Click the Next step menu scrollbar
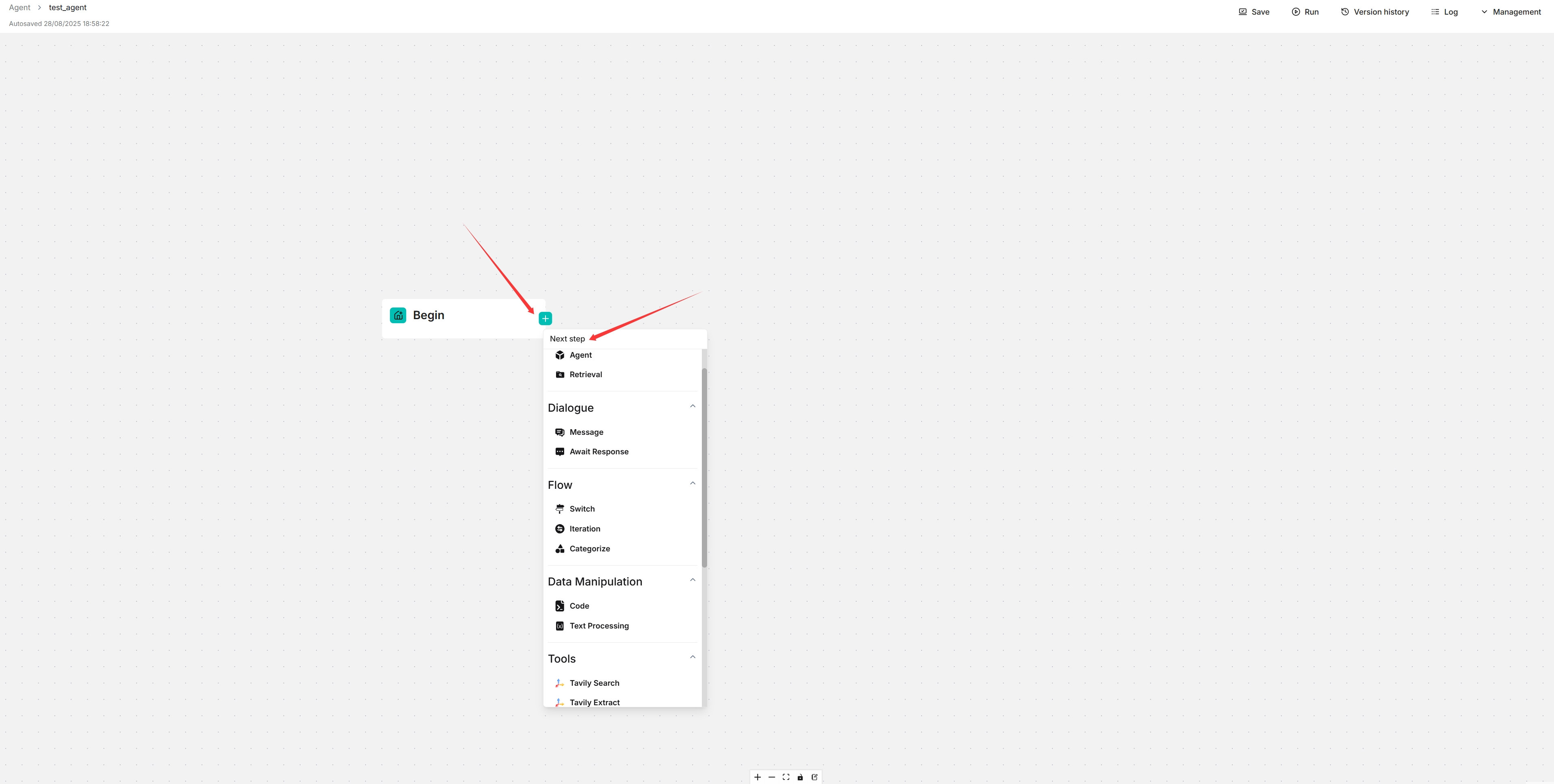Image resolution: width=1554 pixels, height=784 pixels. tap(704, 467)
